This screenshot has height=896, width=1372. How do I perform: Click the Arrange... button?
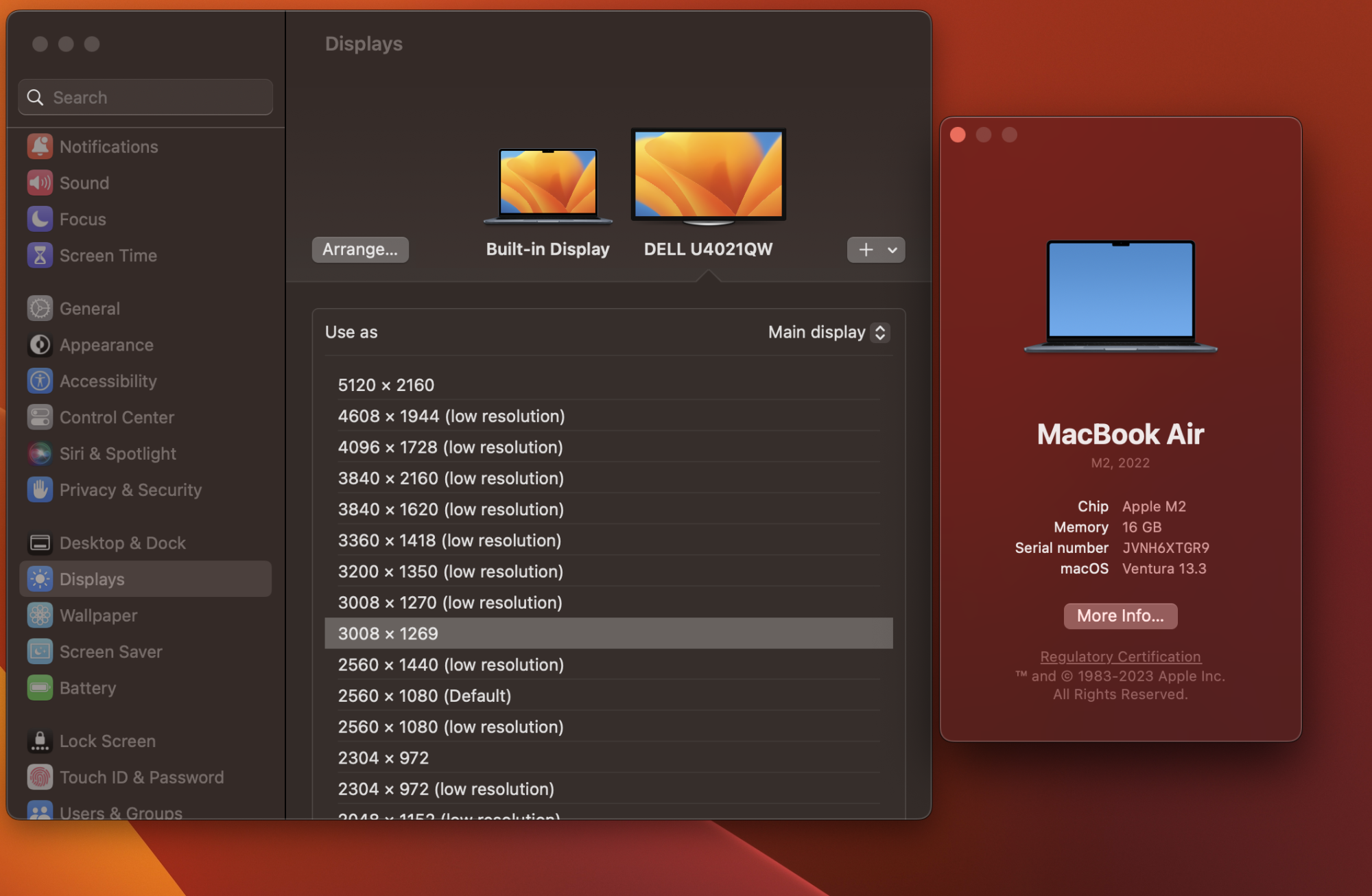(x=360, y=250)
